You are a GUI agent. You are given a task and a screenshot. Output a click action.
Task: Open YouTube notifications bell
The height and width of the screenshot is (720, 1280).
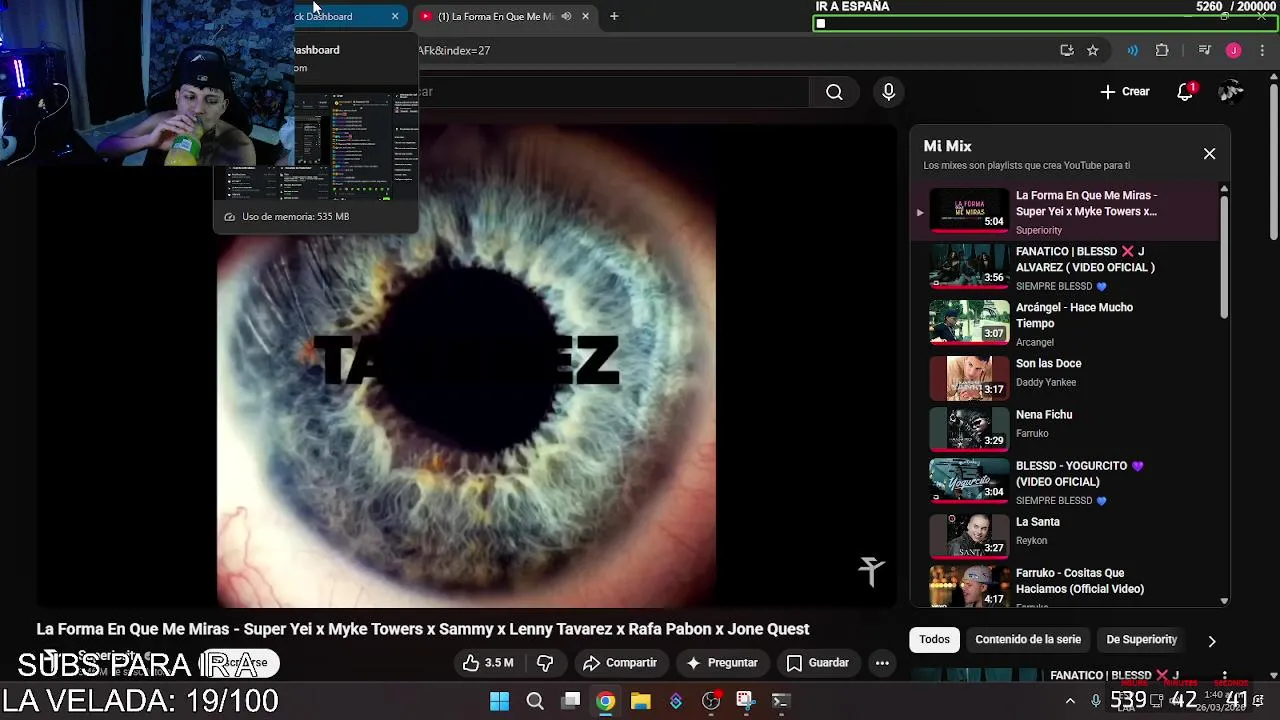tap(1185, 92)
